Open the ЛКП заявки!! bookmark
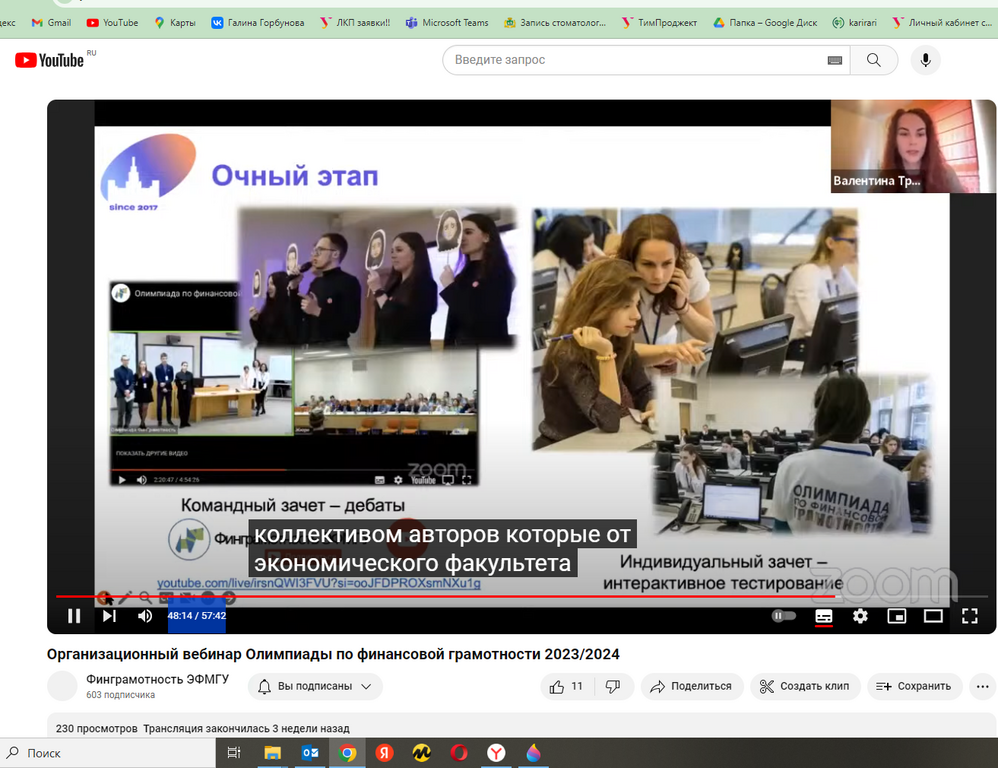998x768 pixels. click(355, 23)
